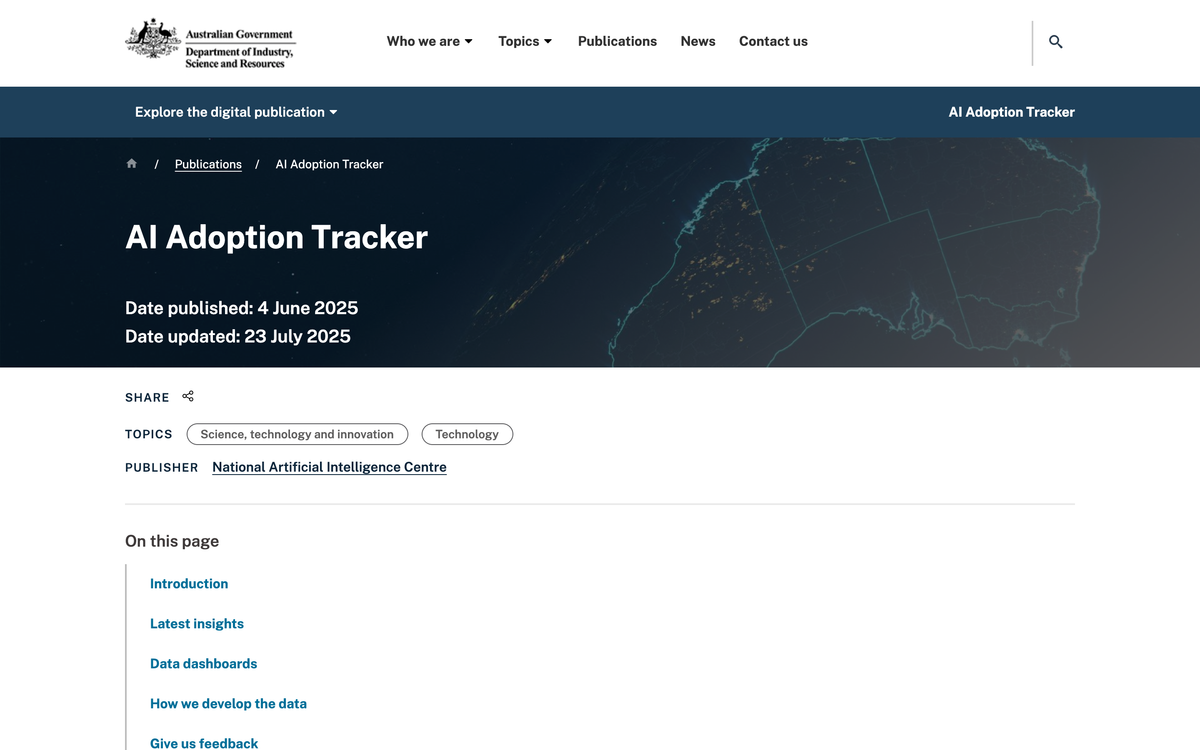1200x750 pixels.
Task: Click the Publications breadcrumb link
Action: 208,163
